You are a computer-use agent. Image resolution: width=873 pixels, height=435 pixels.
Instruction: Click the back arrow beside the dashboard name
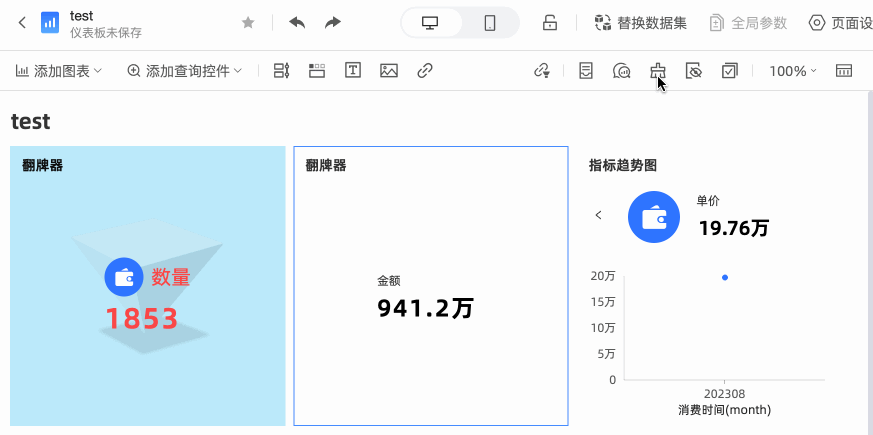[22, 23]
